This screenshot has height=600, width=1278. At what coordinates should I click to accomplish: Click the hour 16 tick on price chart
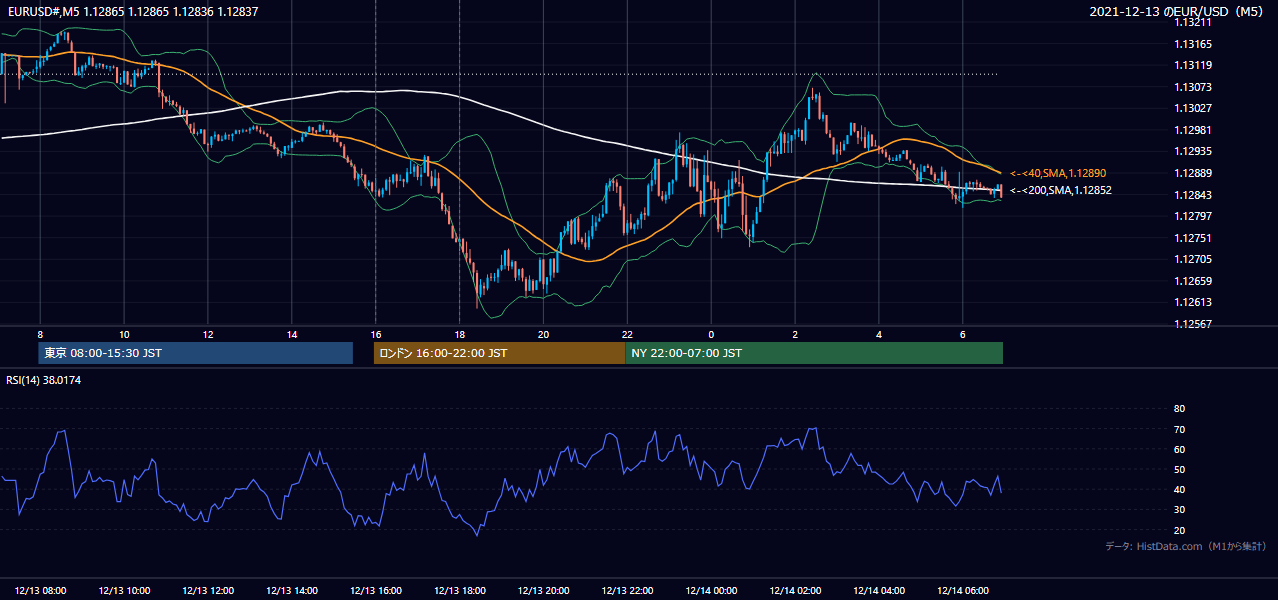(x=376, y=334)
